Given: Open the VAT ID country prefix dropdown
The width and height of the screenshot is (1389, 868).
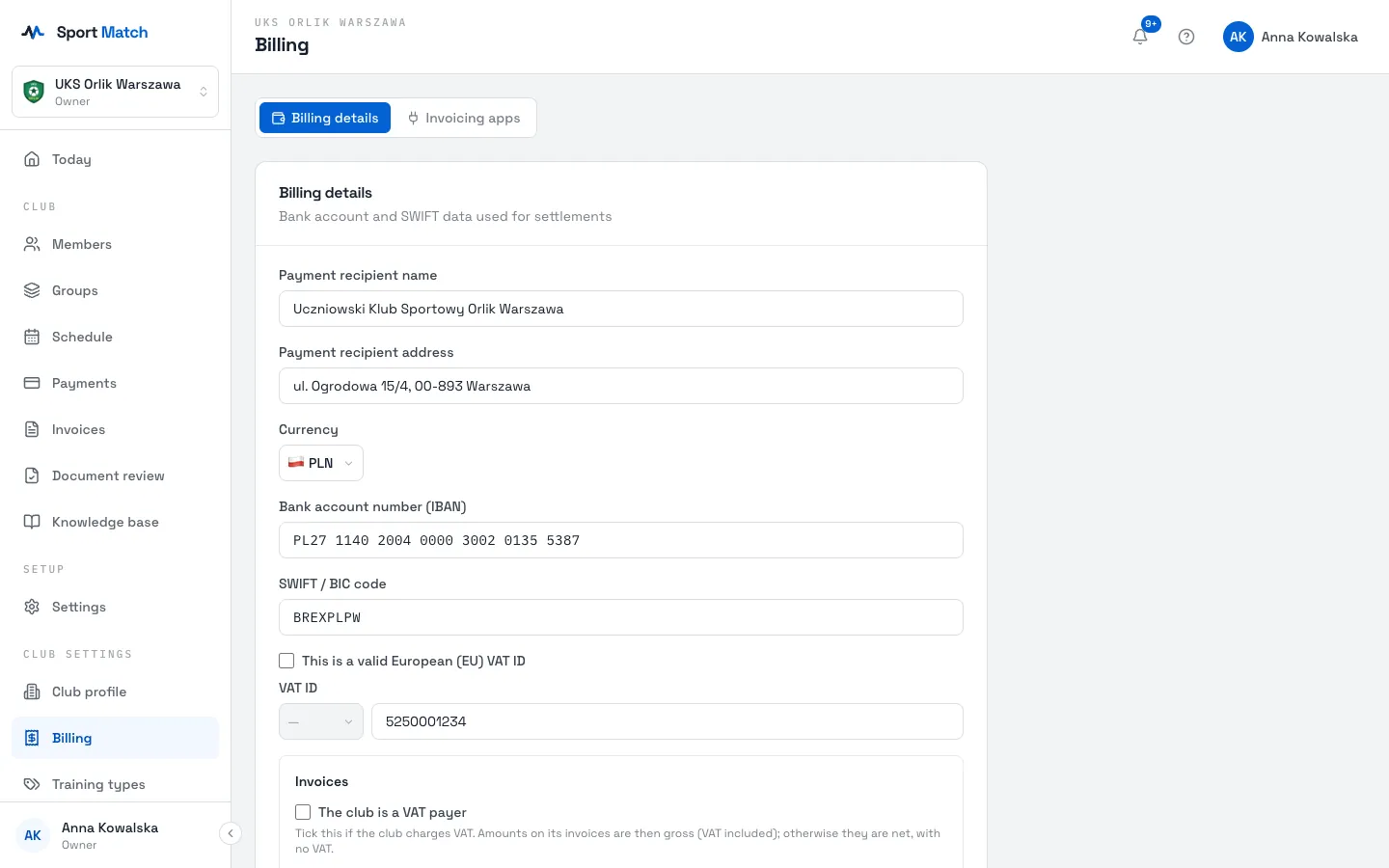Looking at the screenshot, I should [x=321, y=721].
